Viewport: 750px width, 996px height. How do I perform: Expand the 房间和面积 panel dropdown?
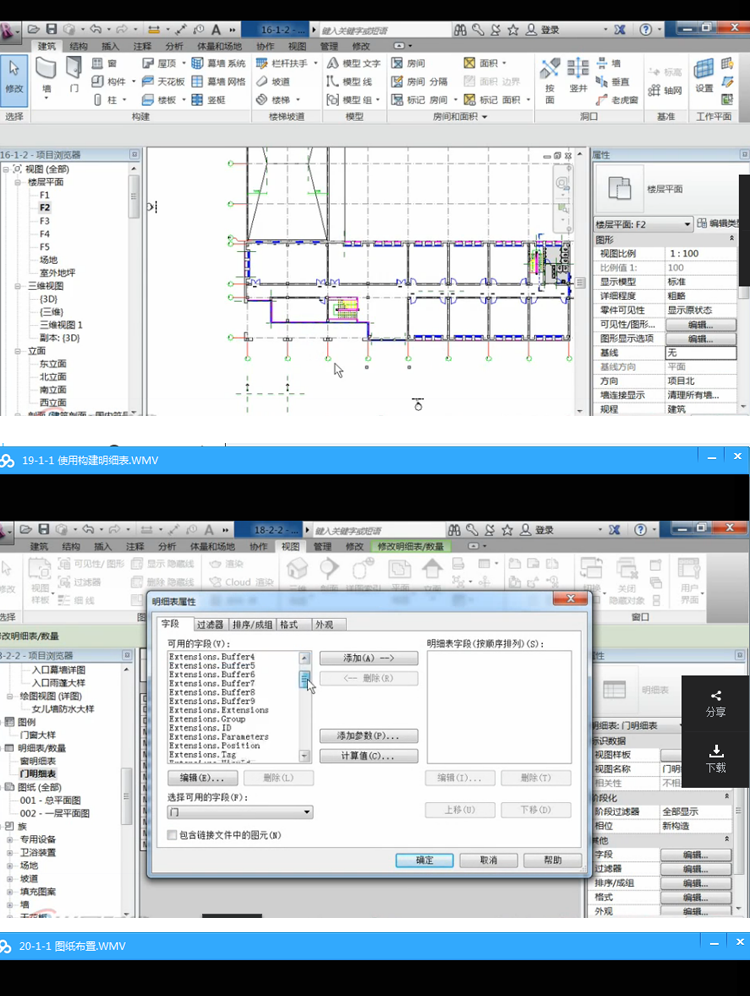485,117
